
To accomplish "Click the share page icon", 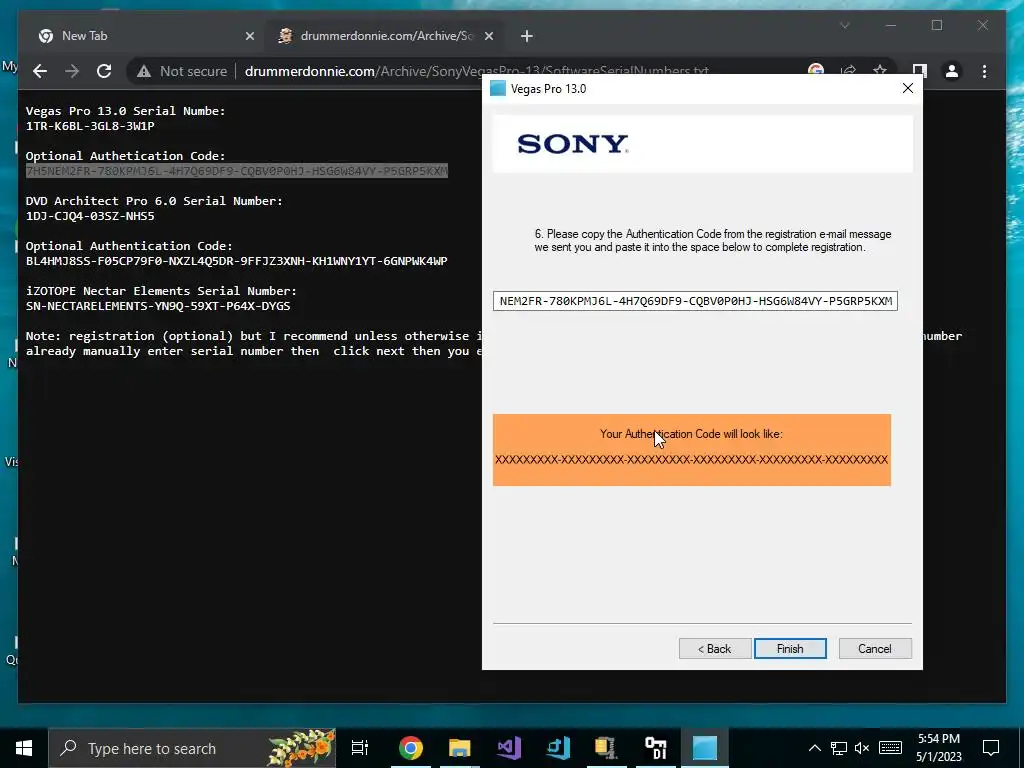I will pos(848,71).
